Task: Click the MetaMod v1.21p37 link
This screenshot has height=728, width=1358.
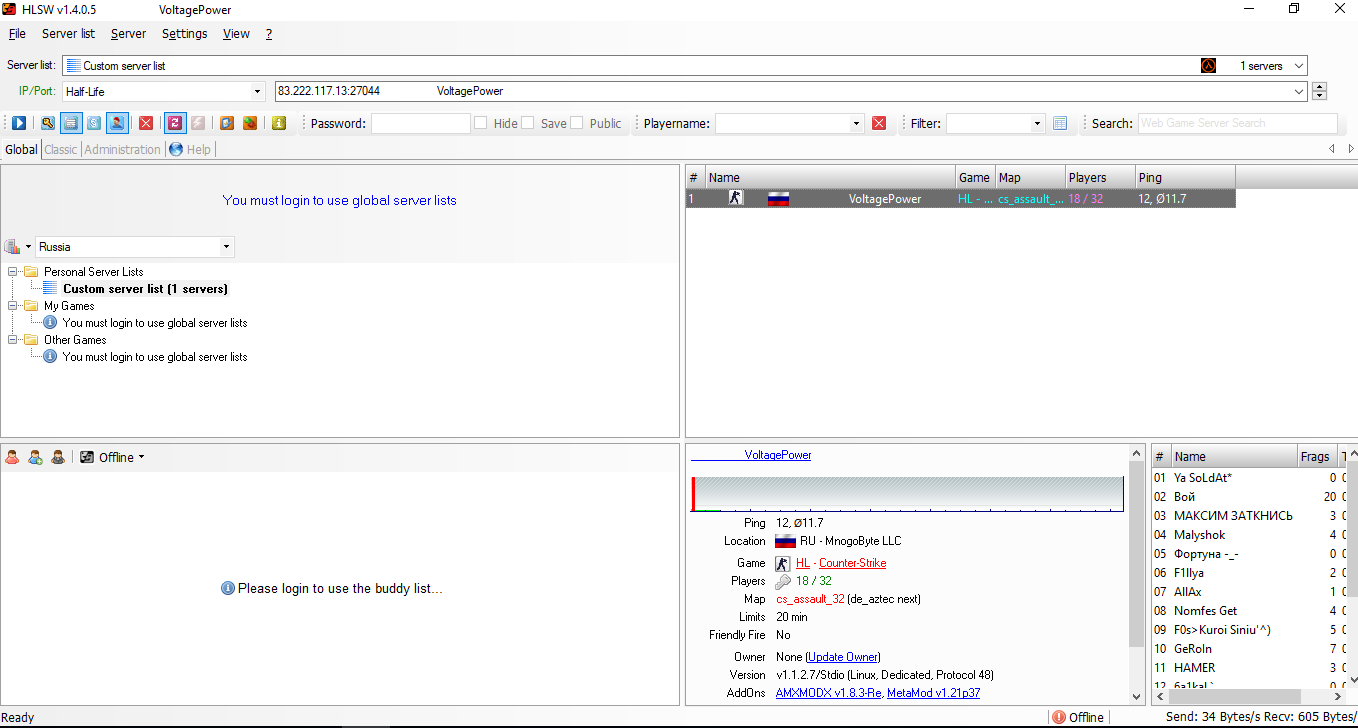Action: click(x=933, y=693)
